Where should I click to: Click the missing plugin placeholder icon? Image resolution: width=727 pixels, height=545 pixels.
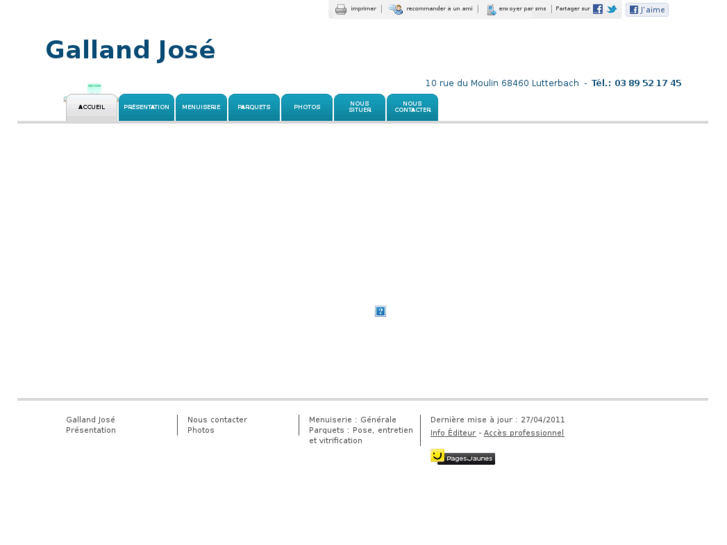coord(380,311)
